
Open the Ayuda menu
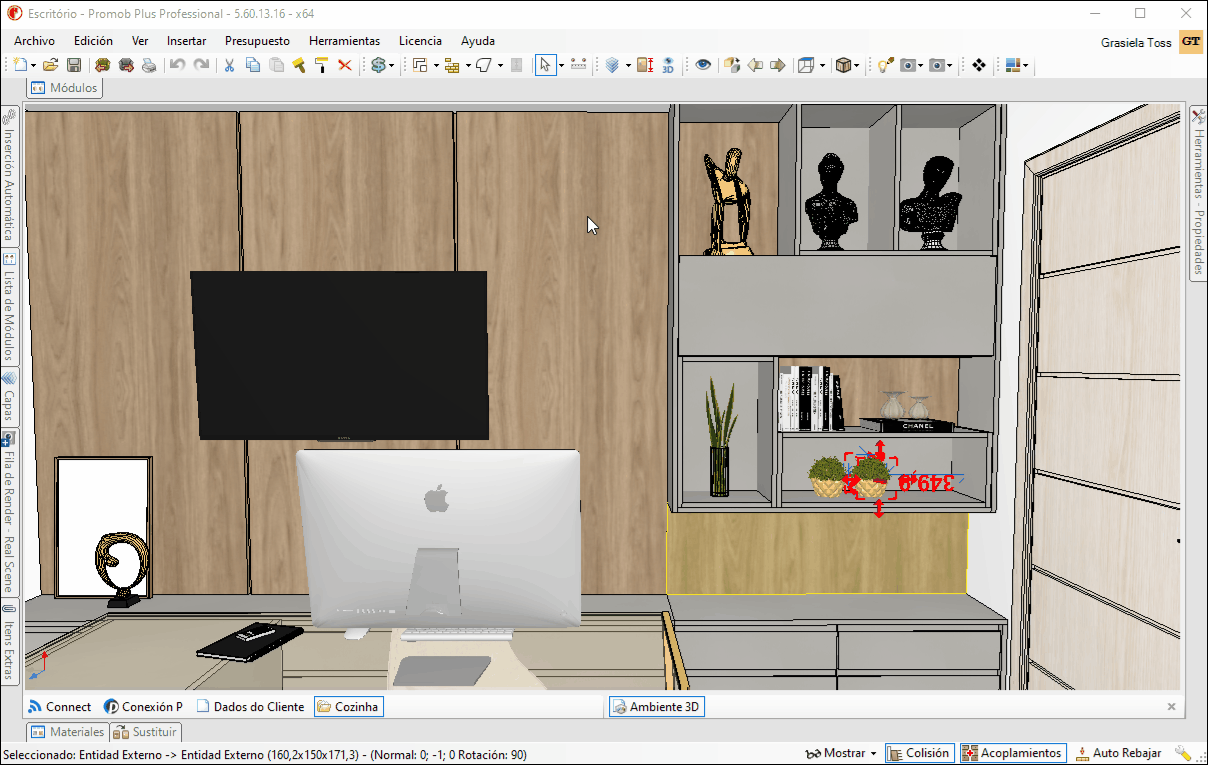pyautogui.click(x=478, y=41)
